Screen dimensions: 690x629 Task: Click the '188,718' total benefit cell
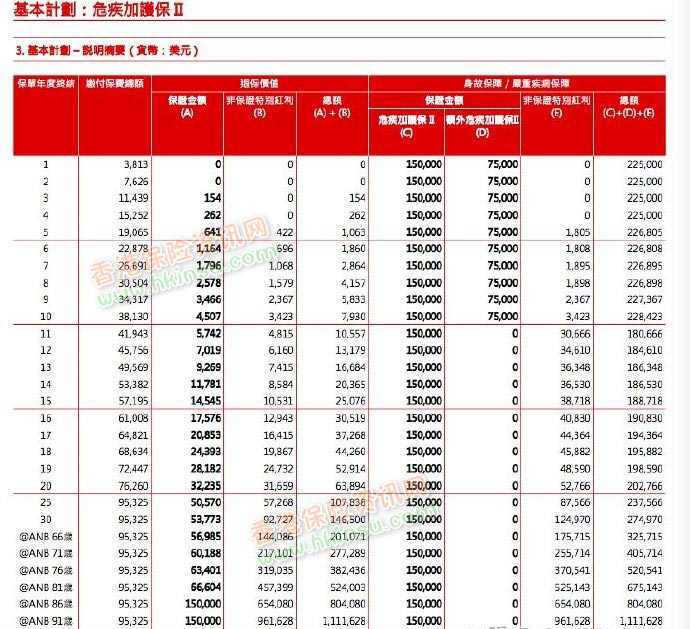645,401
